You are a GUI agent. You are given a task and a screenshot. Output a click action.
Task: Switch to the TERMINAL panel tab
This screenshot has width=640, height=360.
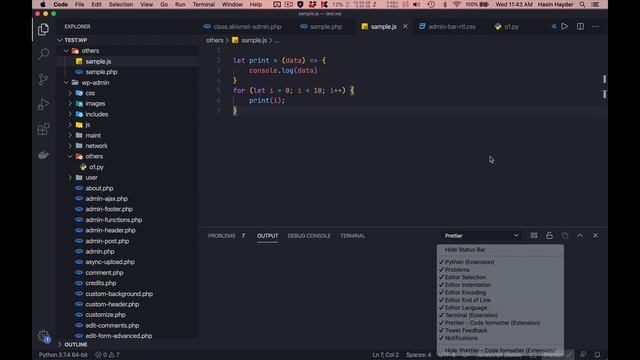coord(353,236)
